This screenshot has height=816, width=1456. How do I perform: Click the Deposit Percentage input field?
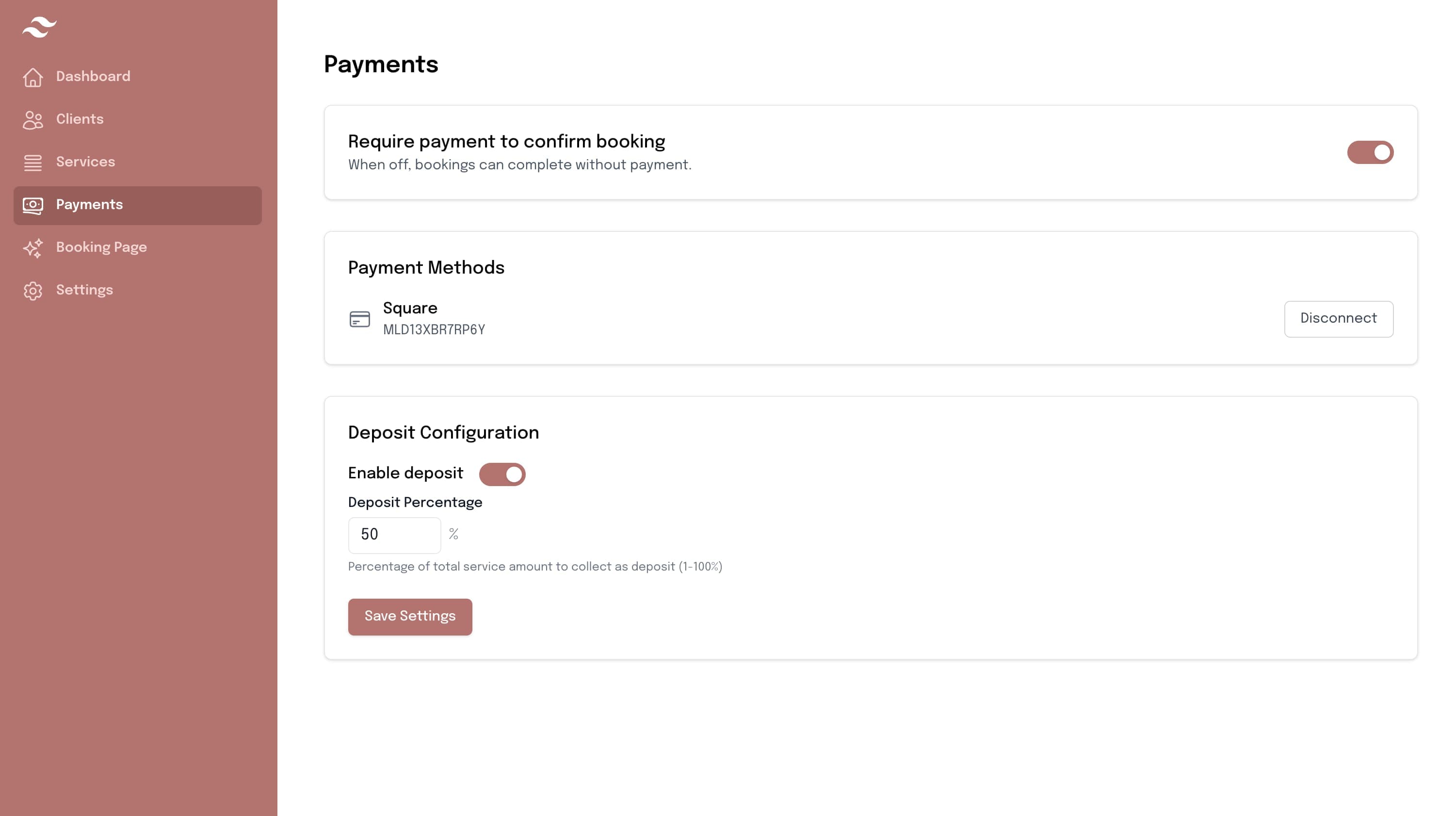394,535
